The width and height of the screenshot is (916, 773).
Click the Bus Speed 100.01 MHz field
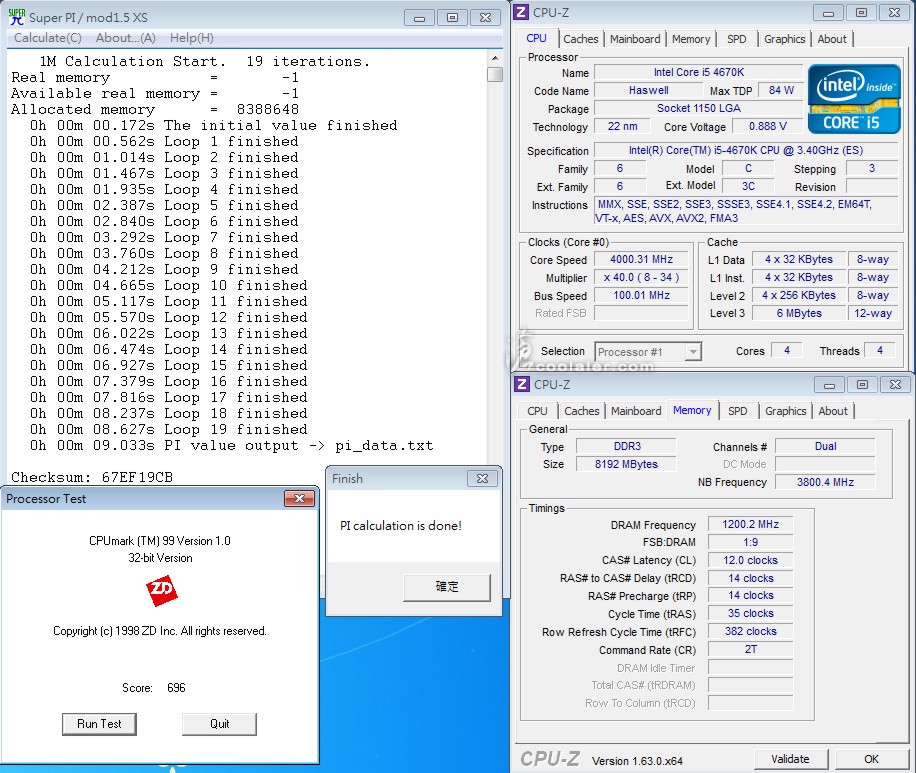tap(641, 296)
